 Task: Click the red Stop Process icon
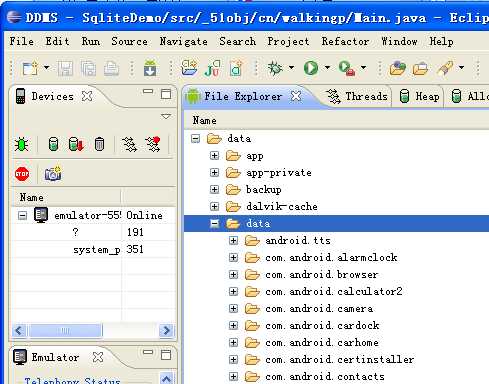22,174
